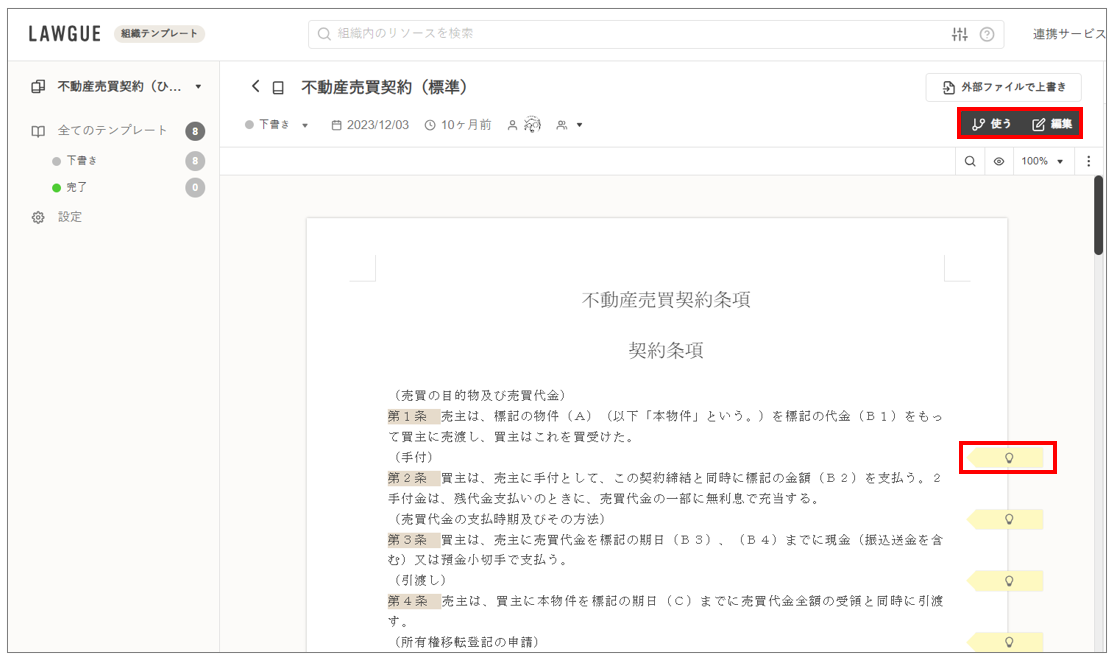Open the 100% zoom level dropdown

[x=1042, y=161]
